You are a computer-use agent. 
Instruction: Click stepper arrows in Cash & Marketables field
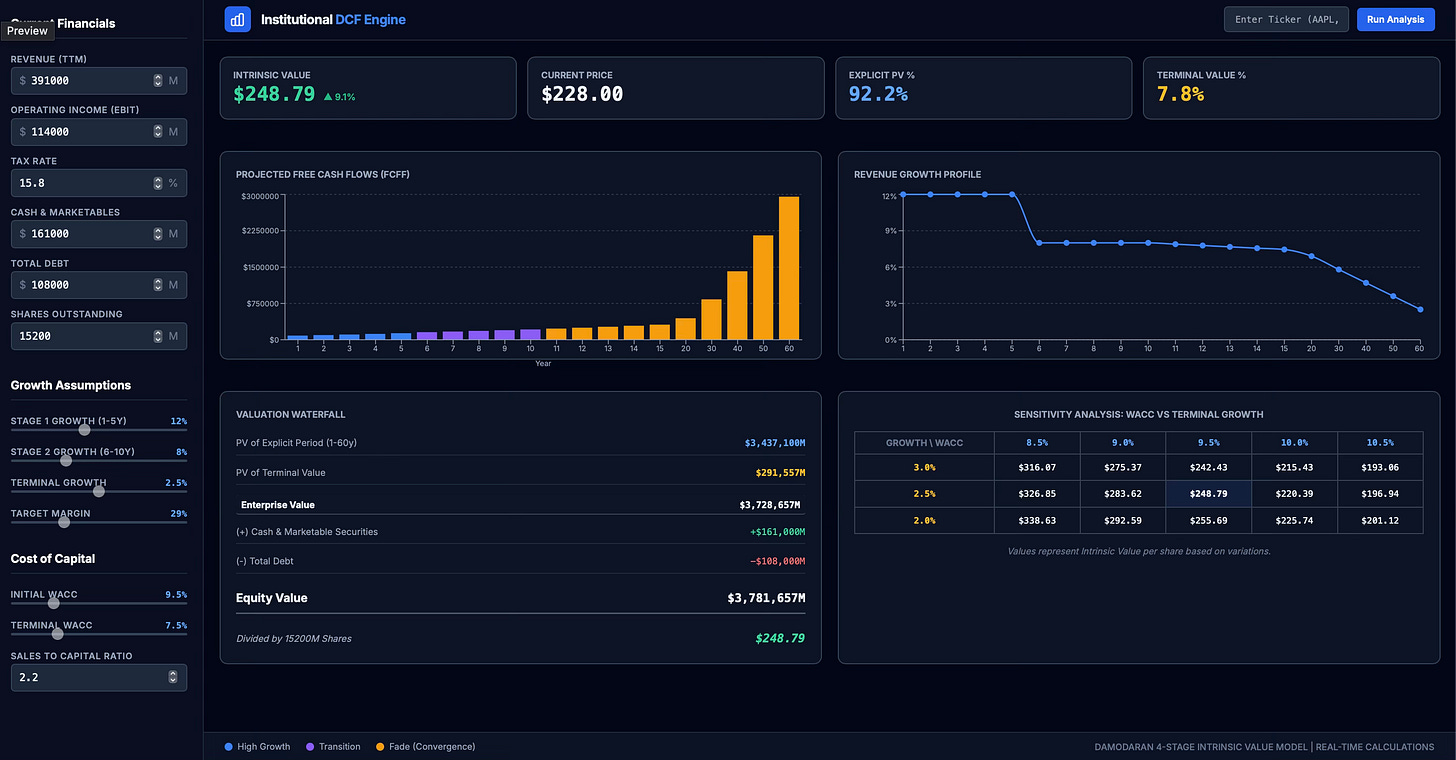pyautogui.click(x=158, y=234)
